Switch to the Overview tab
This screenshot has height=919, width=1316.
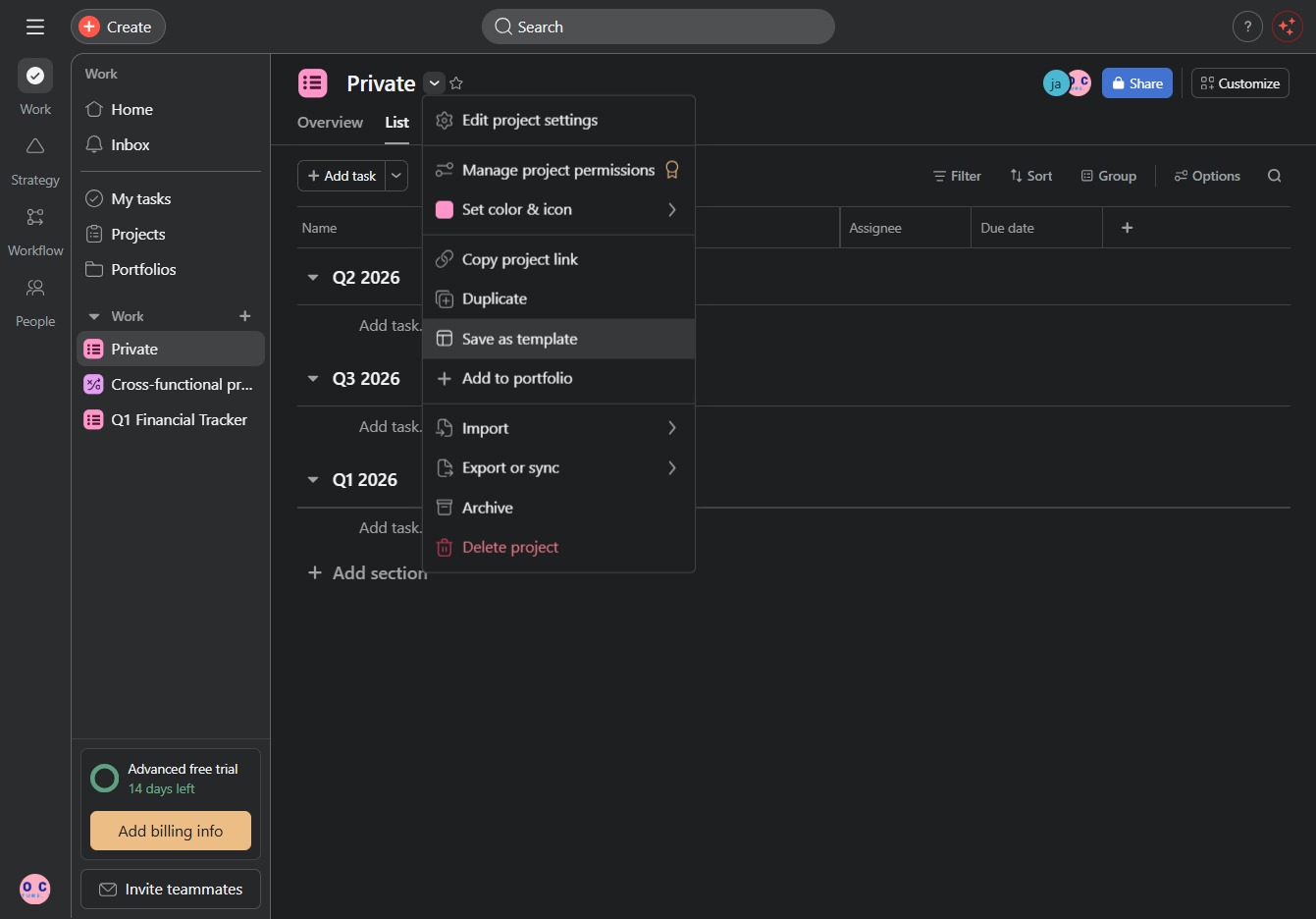pos(330,123)
